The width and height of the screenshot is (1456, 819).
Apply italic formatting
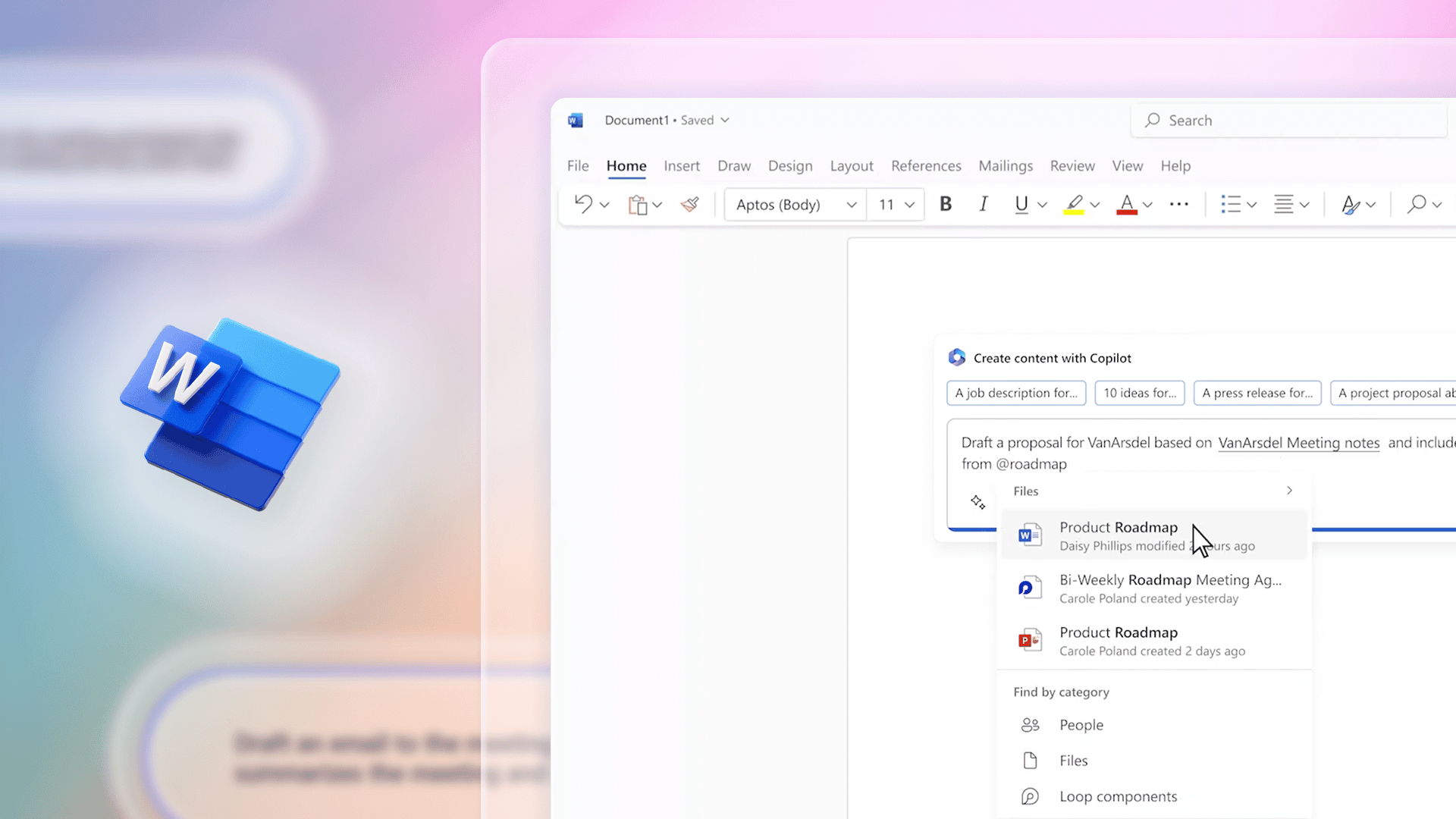[x=983, y=204]
